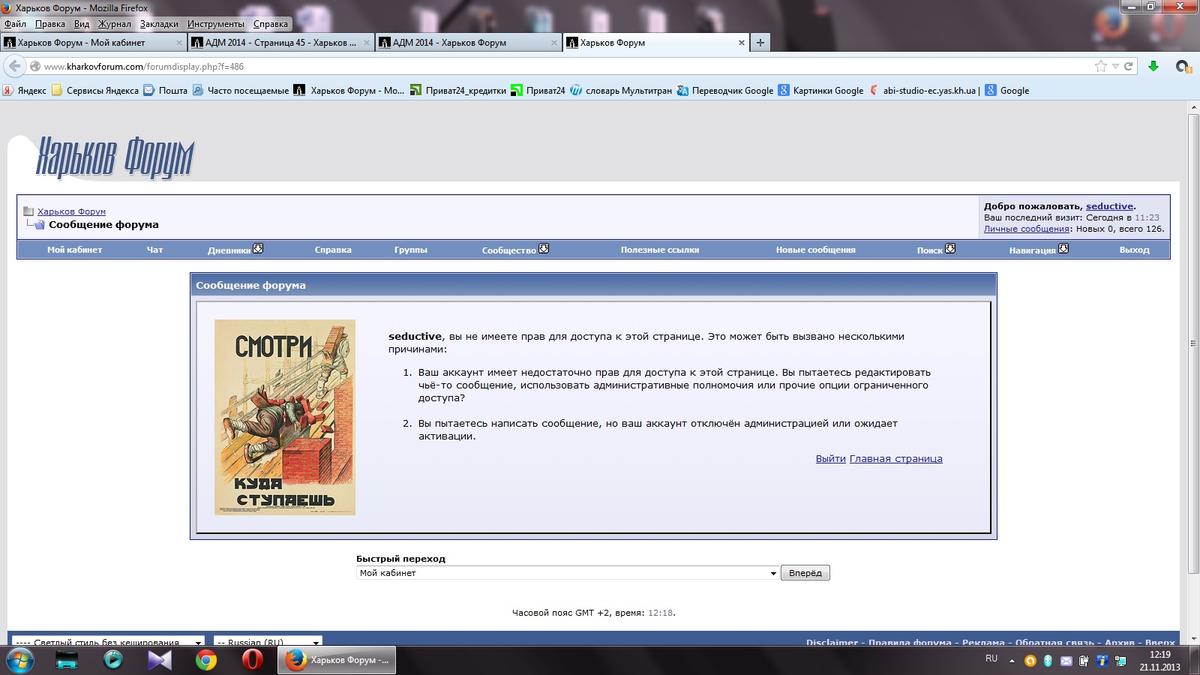The image size is (1200, 675).
Task: Click the 'Смотри куда ступаешь' poster image
Action: [x=285, y=418]
